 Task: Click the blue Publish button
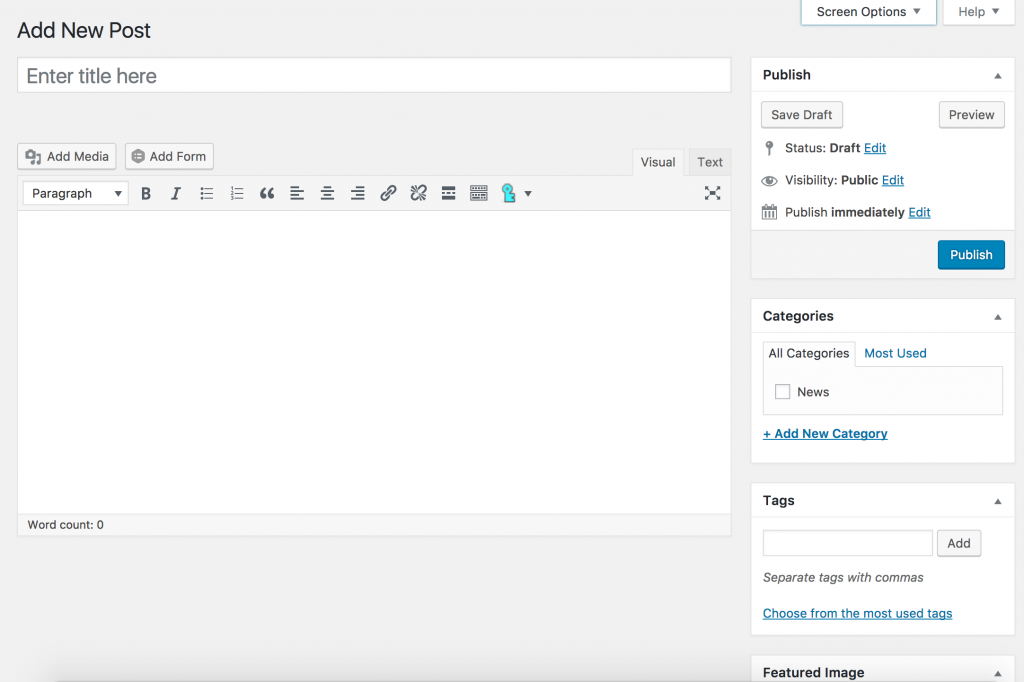[x=970, y=255]
